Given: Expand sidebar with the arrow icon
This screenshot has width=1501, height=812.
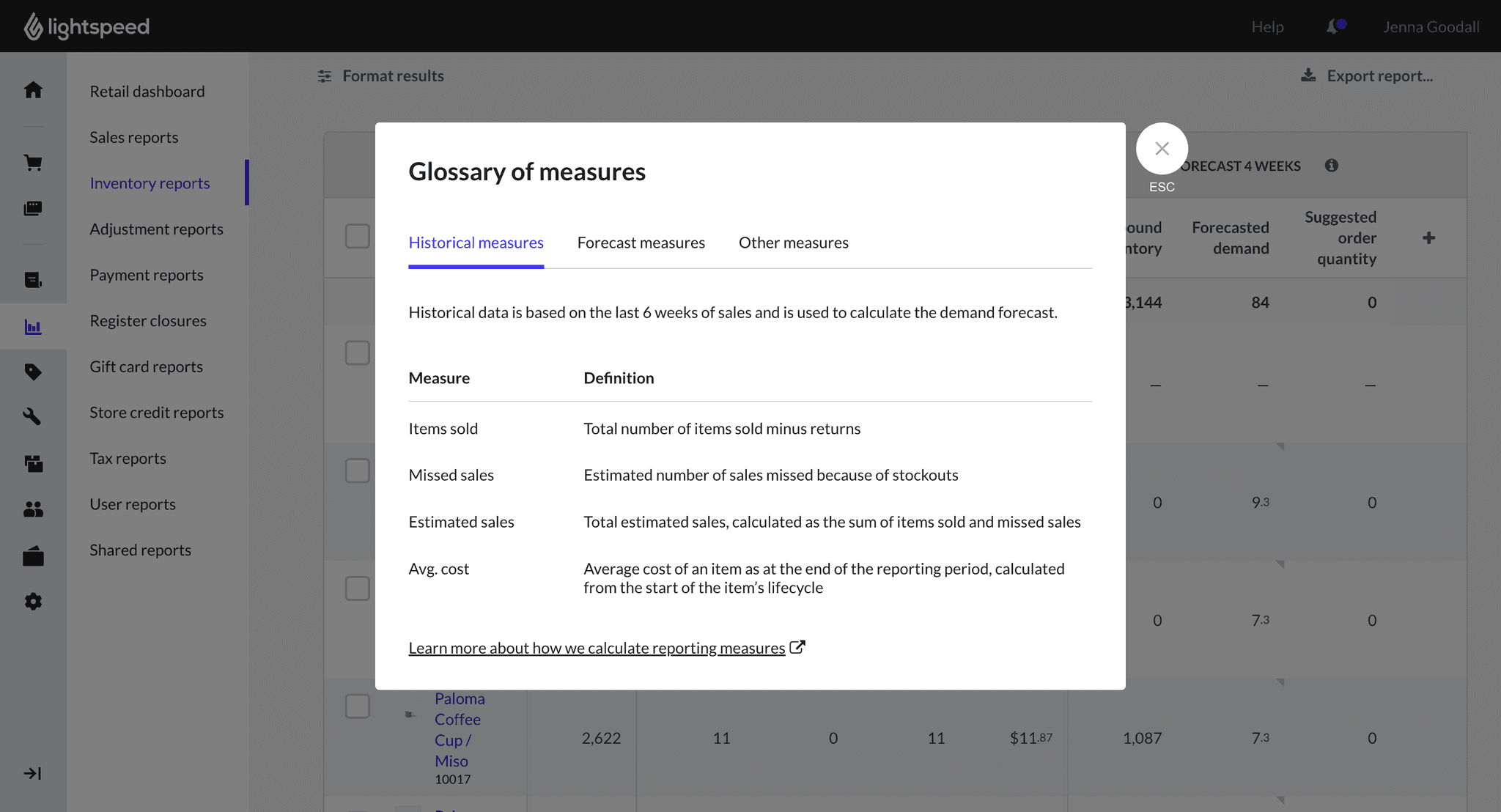Looking at the screenshot, I should click(x=33, y=773).
